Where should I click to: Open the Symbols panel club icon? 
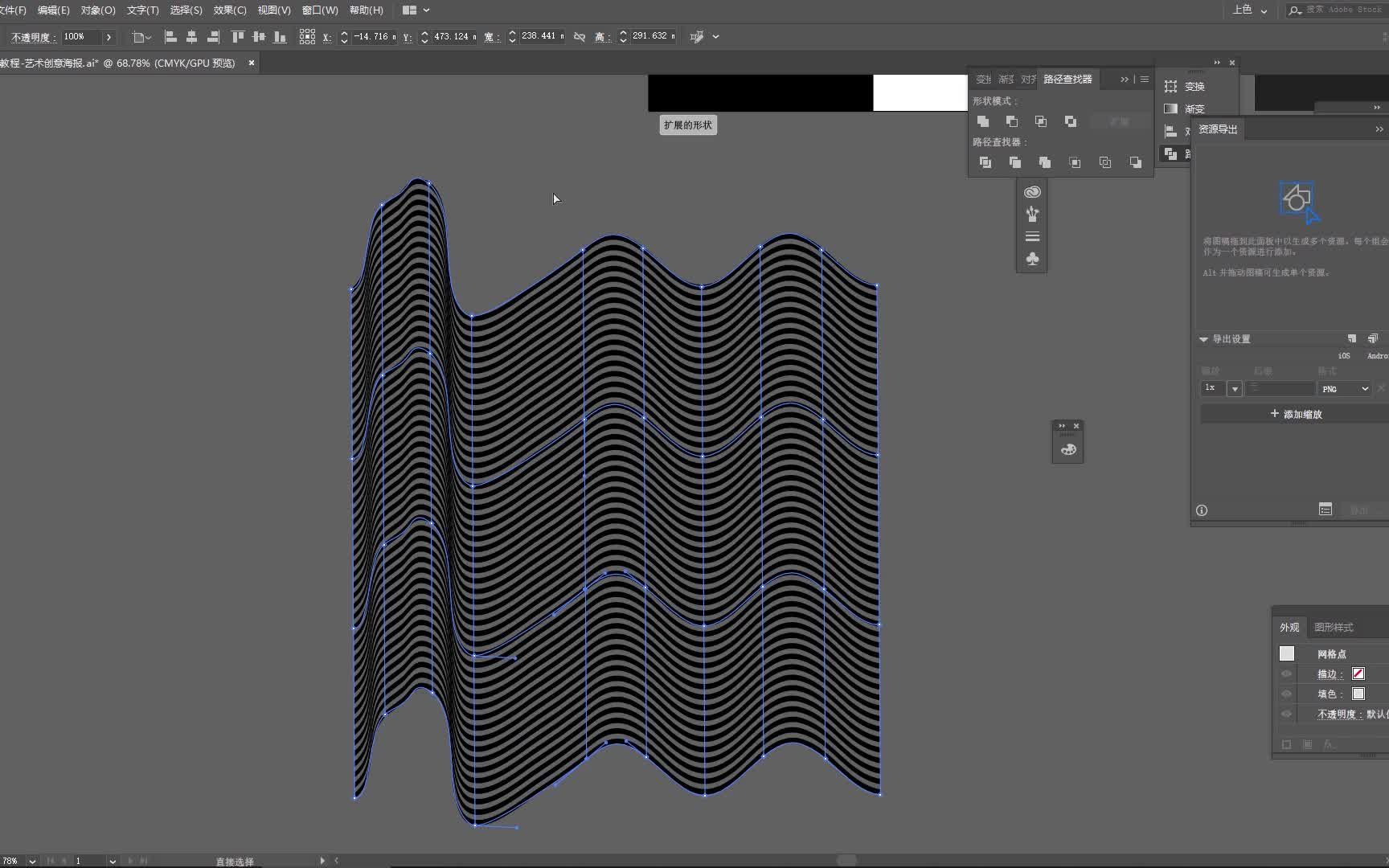(x=1032, y=259)
